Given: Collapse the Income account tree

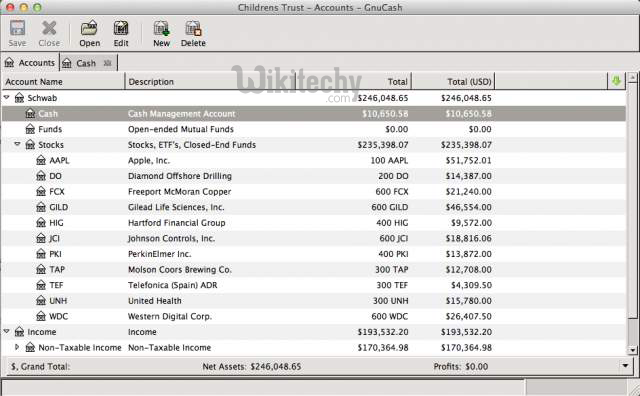Looking at the screenshot, I should [7, 331].
